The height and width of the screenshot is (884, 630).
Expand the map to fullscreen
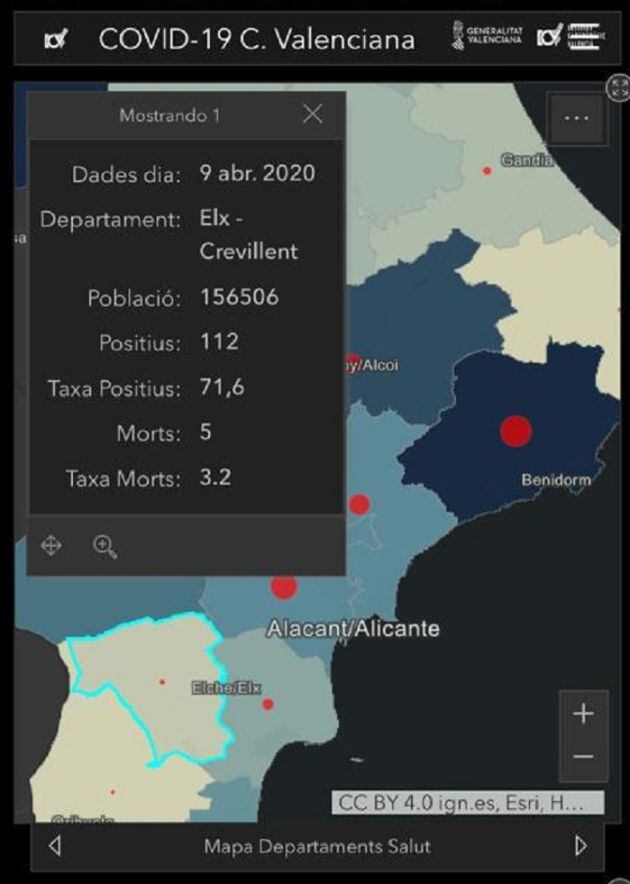619,87
